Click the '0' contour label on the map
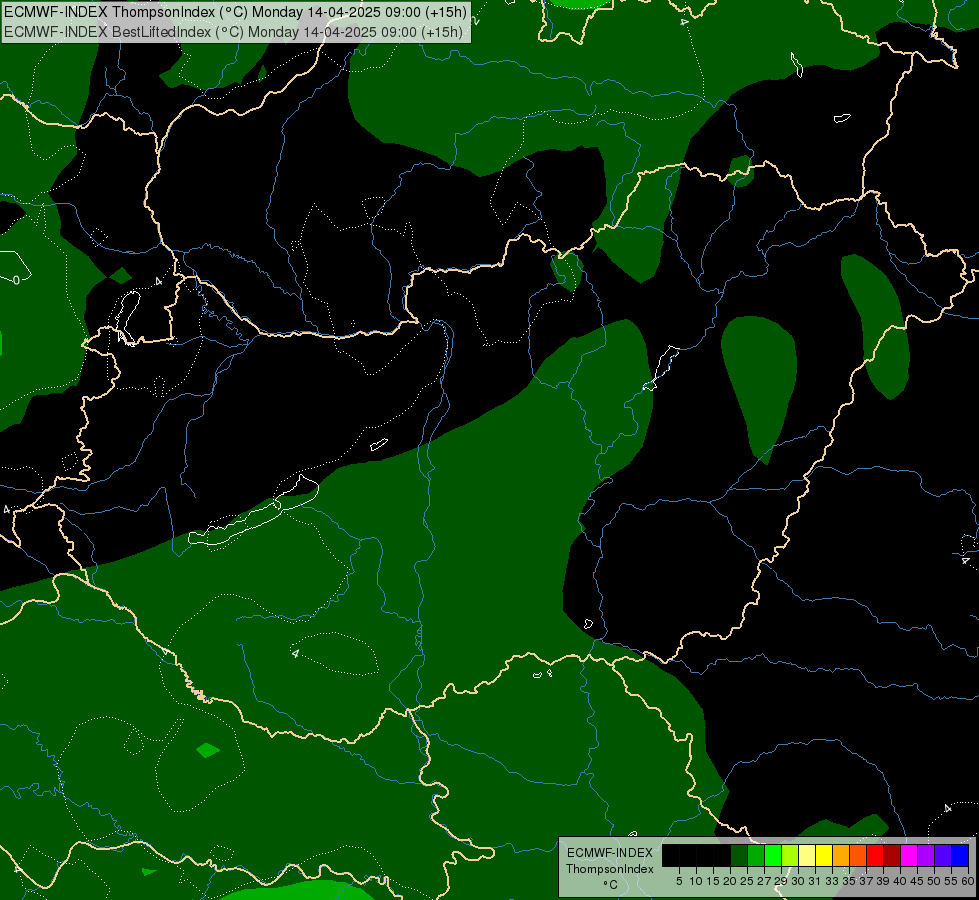The height and width of the screenshot is (900, 979). pyautogui.click(x=16, y=280)
